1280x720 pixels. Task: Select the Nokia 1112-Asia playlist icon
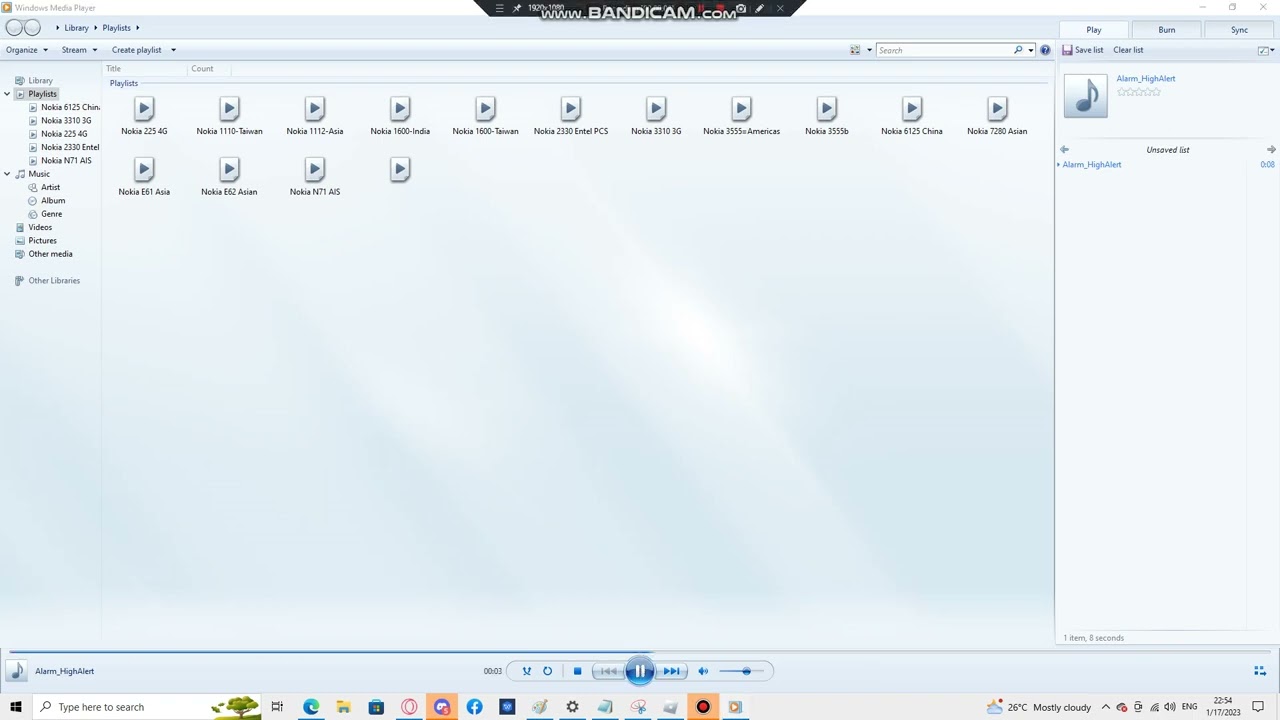coord(314,108)
